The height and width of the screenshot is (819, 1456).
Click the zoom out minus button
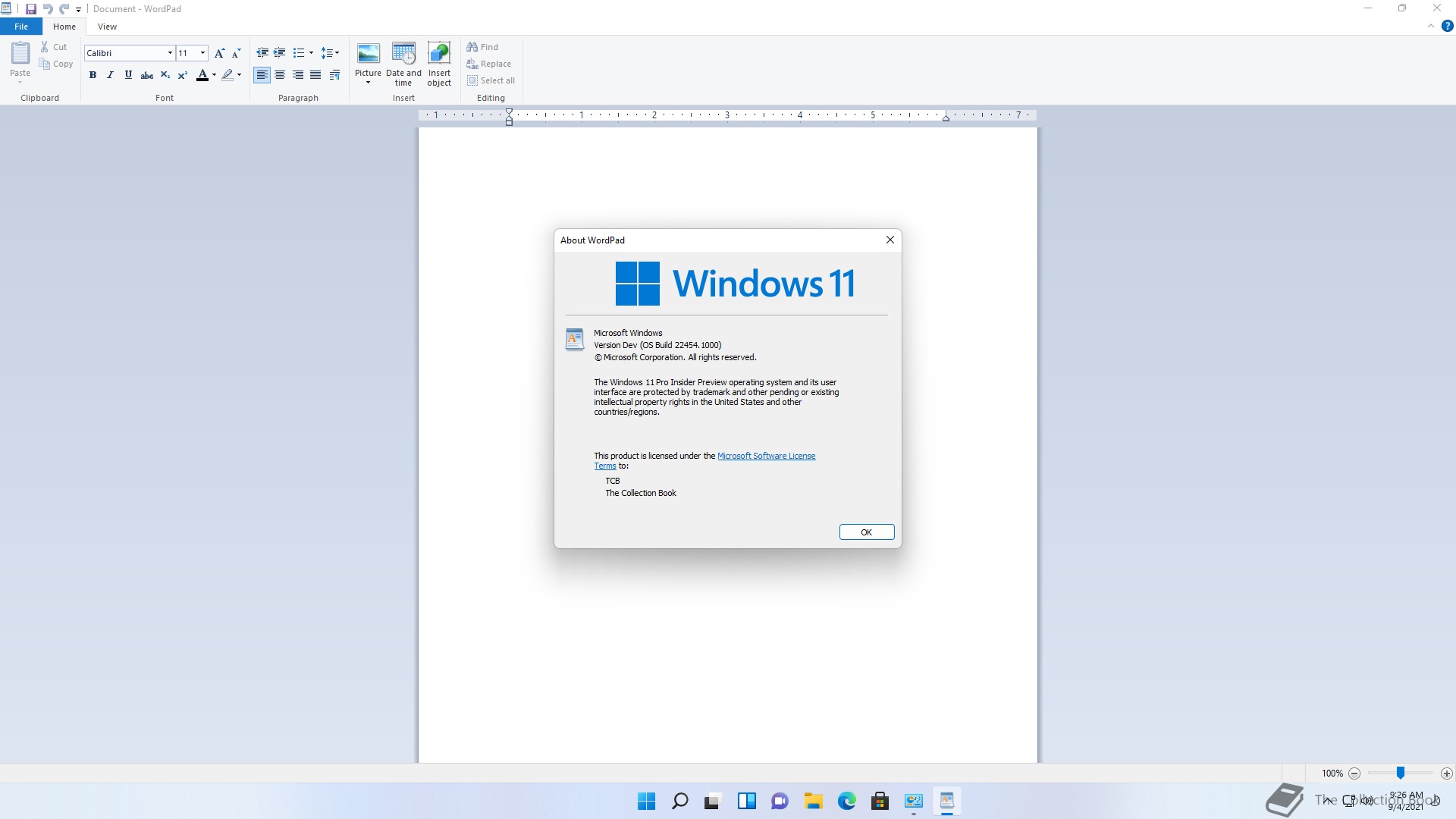(x=1354, y=773)
